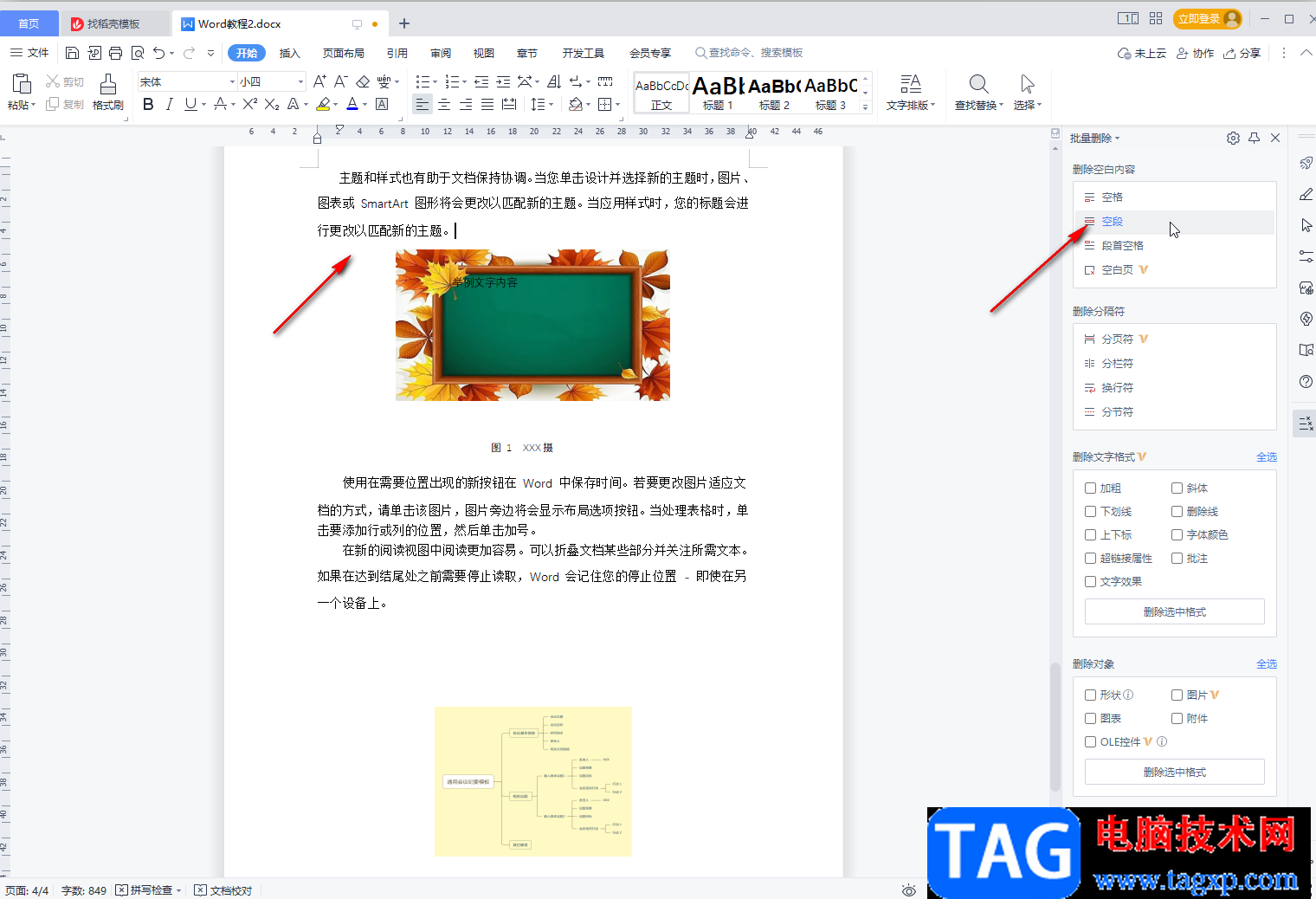The height and width of the screenshot is (899, 1316).
Task: Click the Text Layout (文字排版) icon
Action: tap(910, 84)
